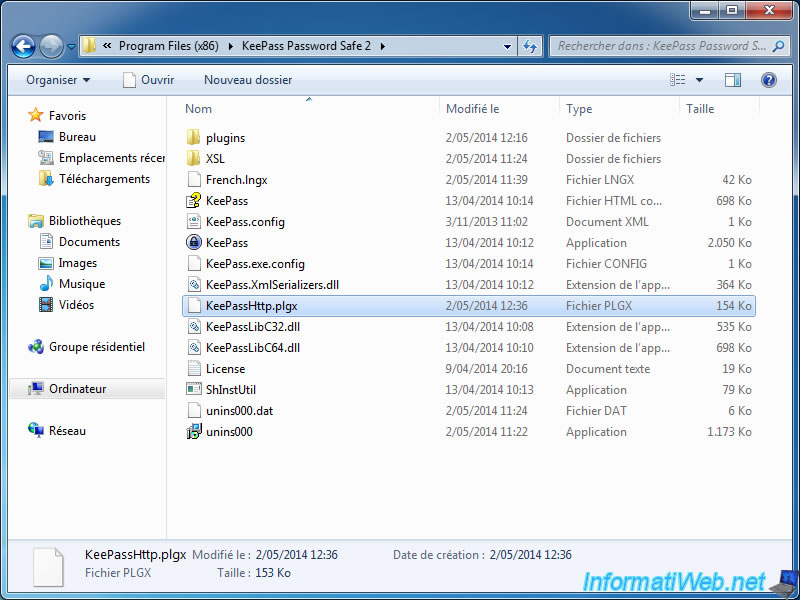Show hidden path levels via the double-chevron

(x=107, y=46)
